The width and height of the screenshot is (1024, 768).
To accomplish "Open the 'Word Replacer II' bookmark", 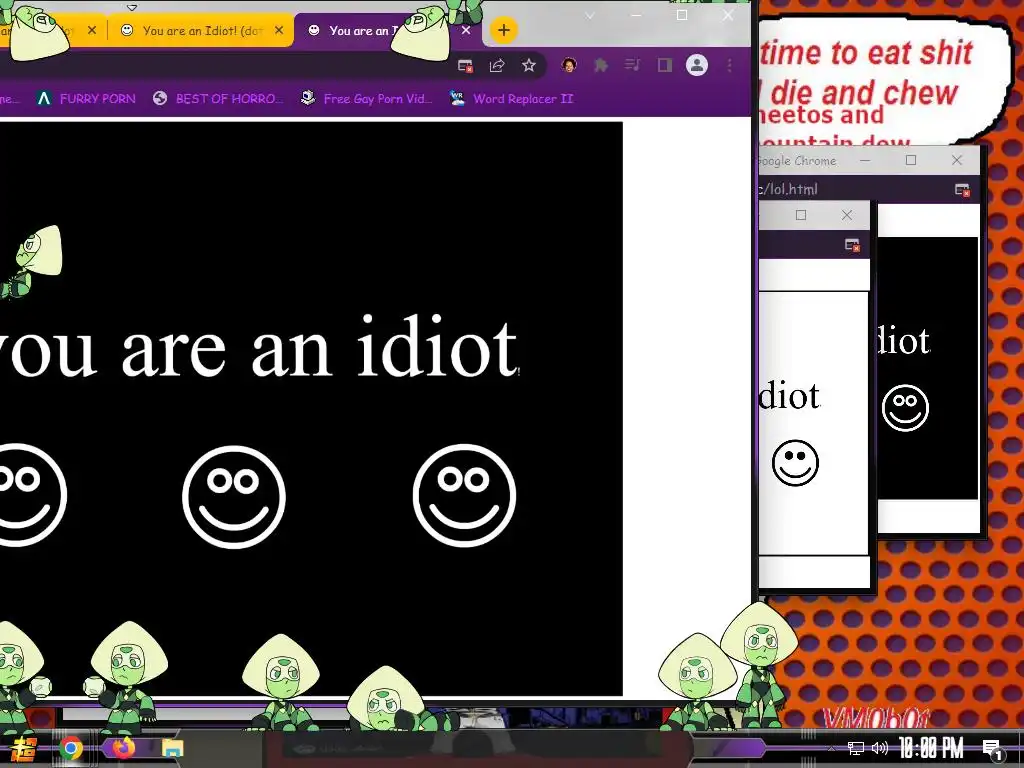I will (512, 99).
